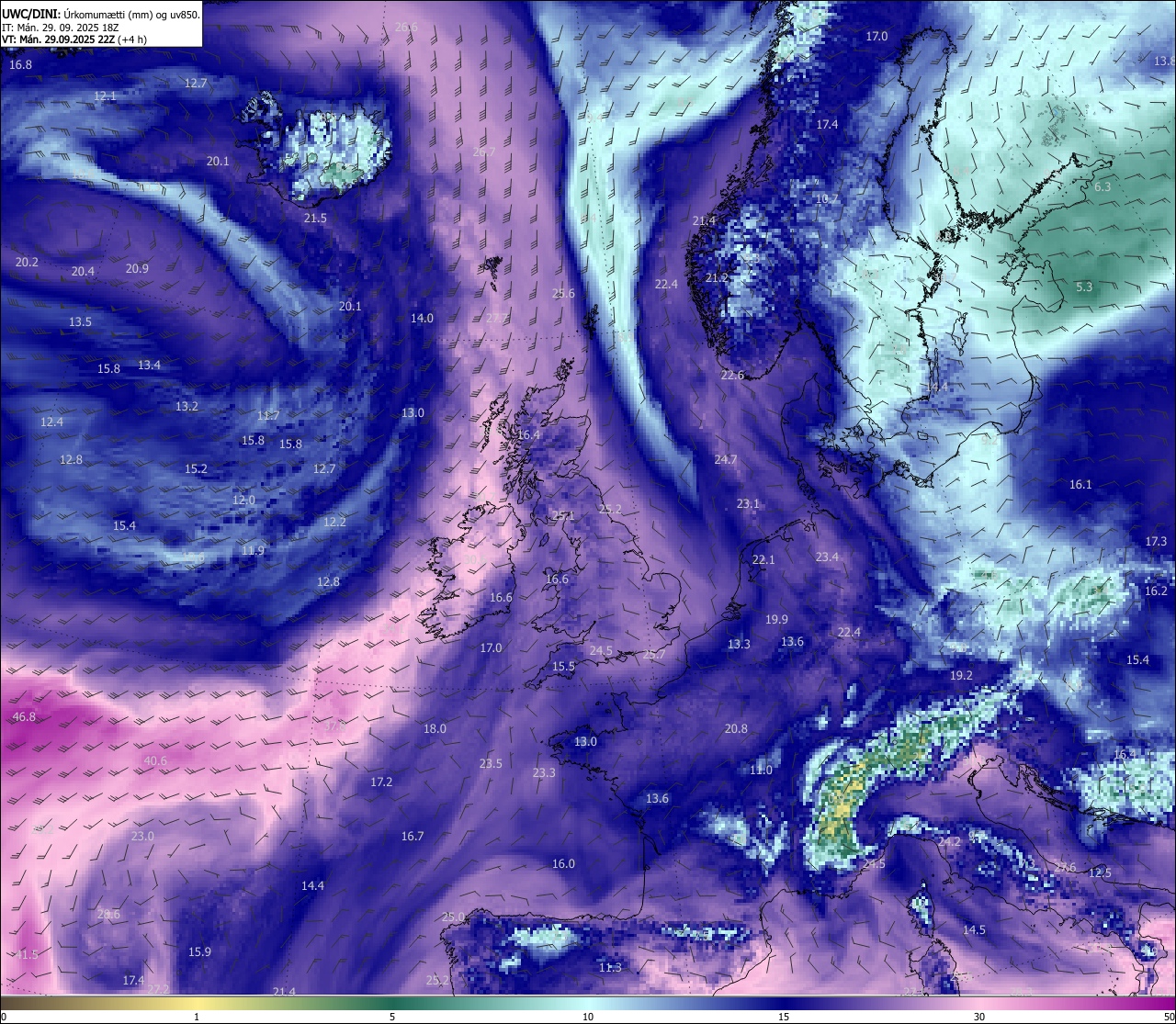Click the 13.8 value at top right

pyautogui.click(x=1164, y=60)
